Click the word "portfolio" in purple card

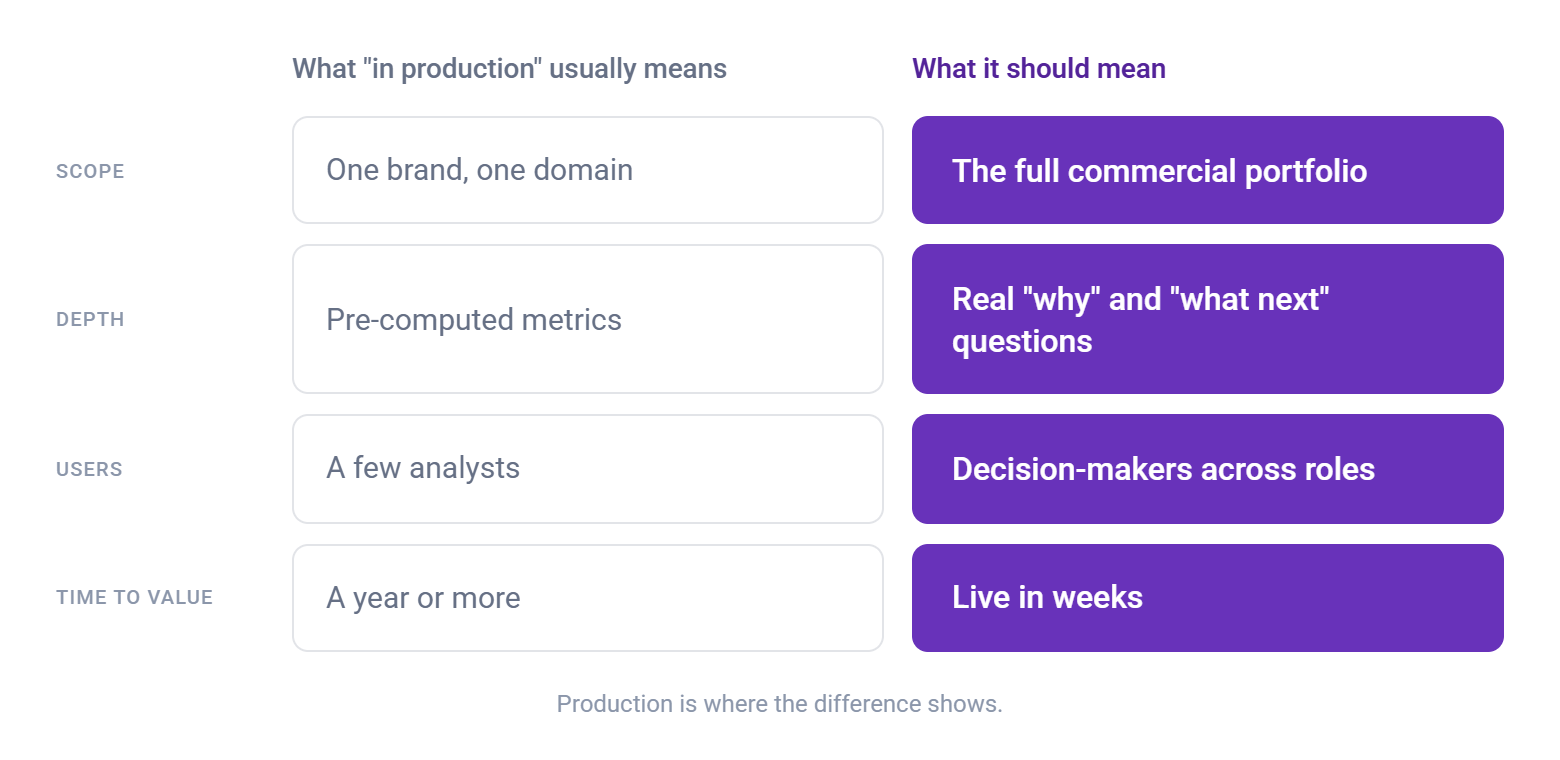click(1306, 171)
